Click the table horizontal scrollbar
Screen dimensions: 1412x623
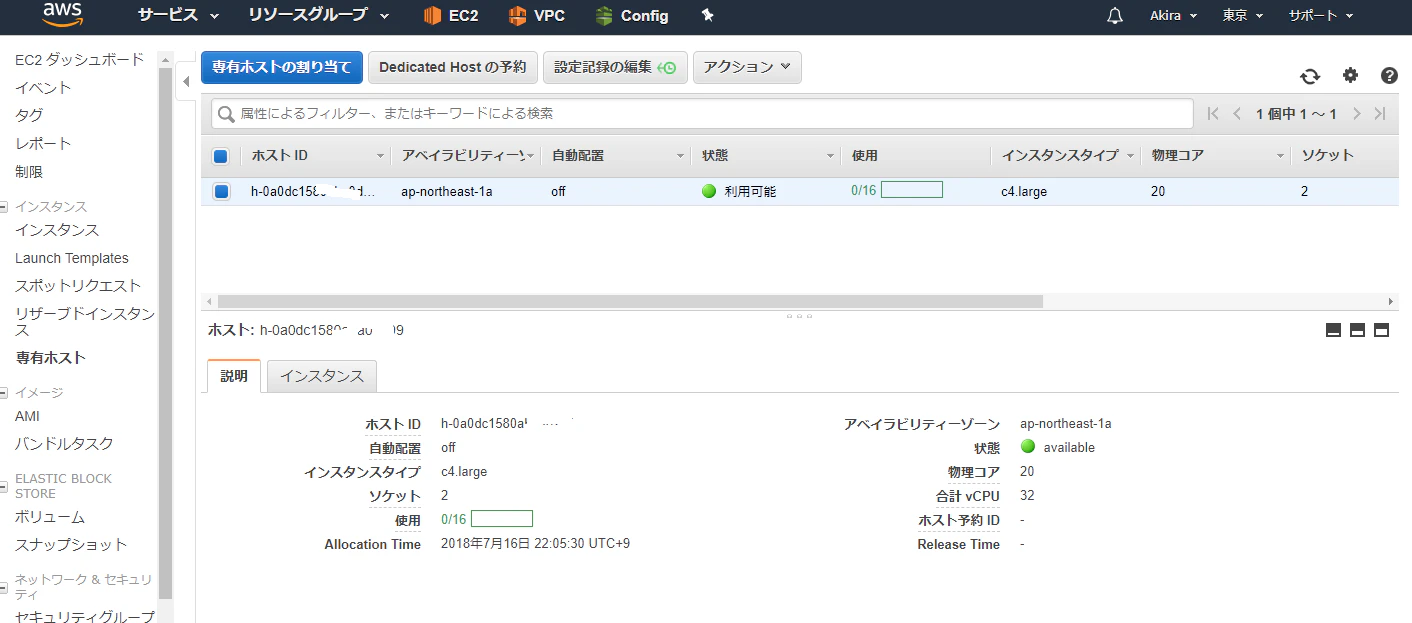point(630,301)
